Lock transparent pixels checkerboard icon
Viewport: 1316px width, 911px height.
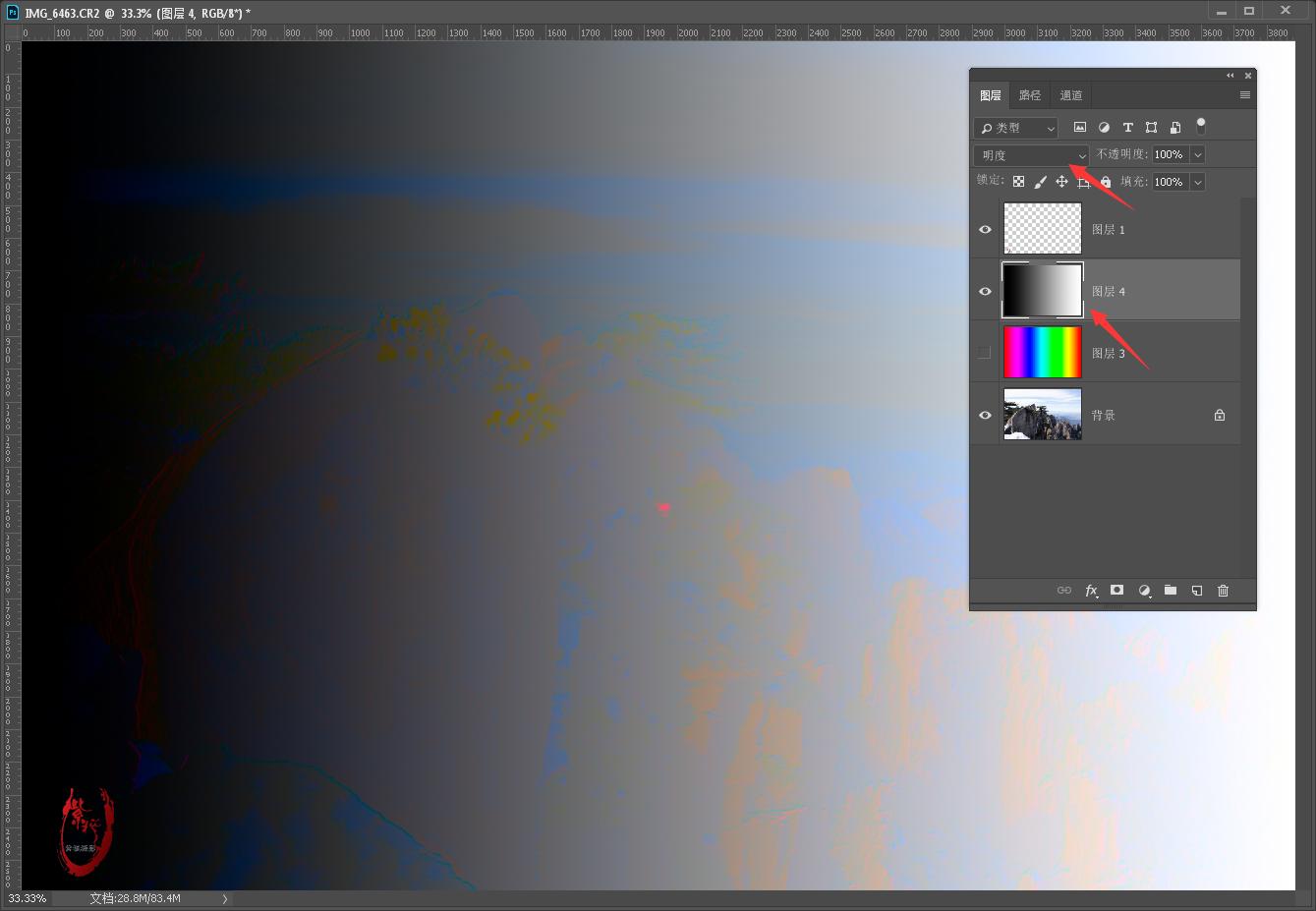tap(1018, 182)
